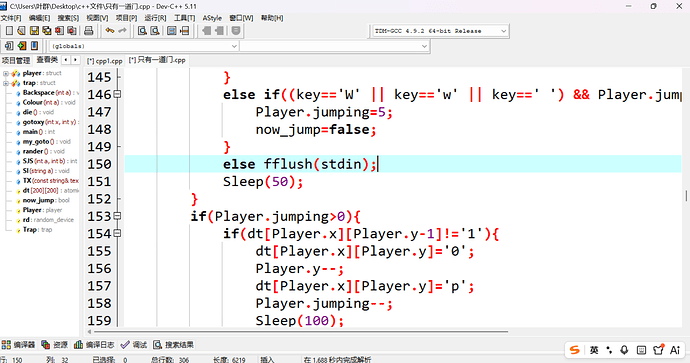
Task: Click the Save All toolbar icon
Action: pyautogui.click(x=46, y=30)
